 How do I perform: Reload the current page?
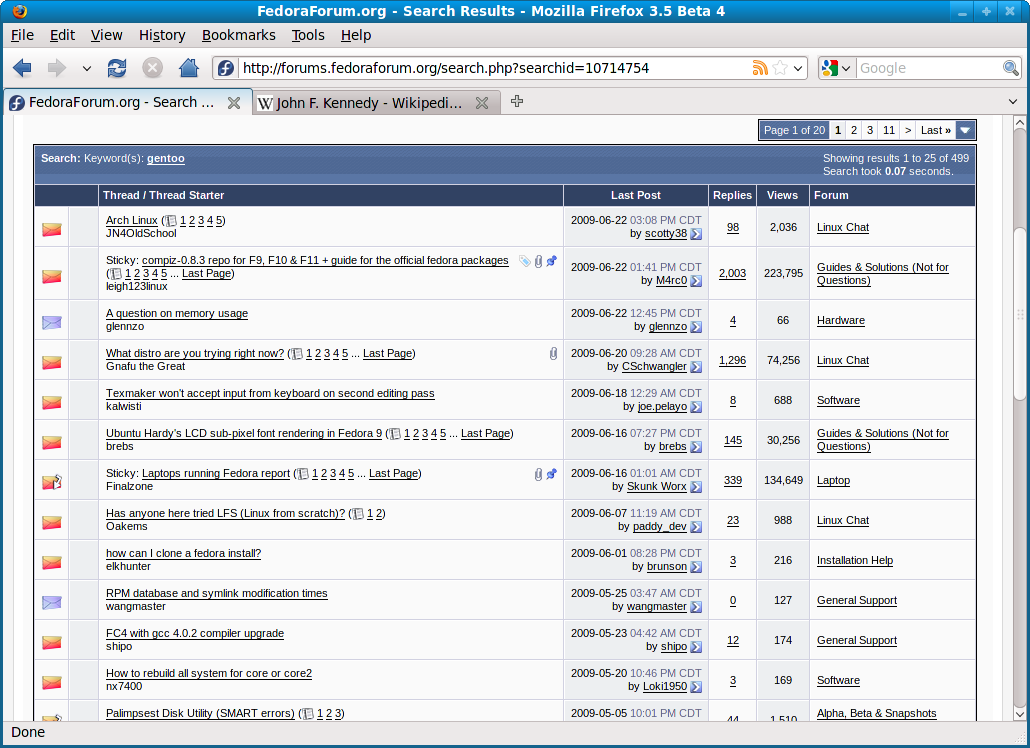(117, 68)
